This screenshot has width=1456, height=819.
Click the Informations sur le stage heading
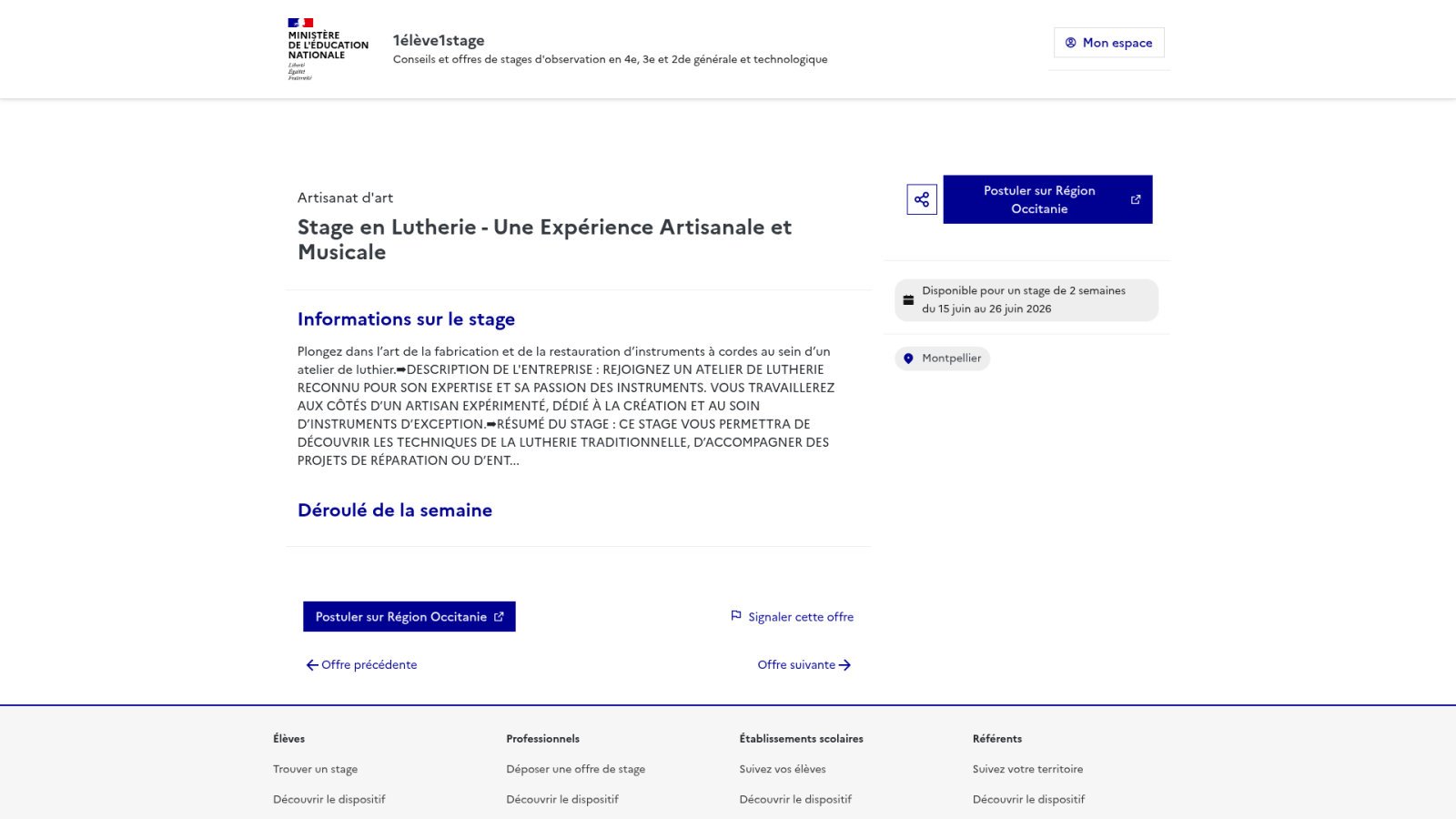tap(406, 319)
